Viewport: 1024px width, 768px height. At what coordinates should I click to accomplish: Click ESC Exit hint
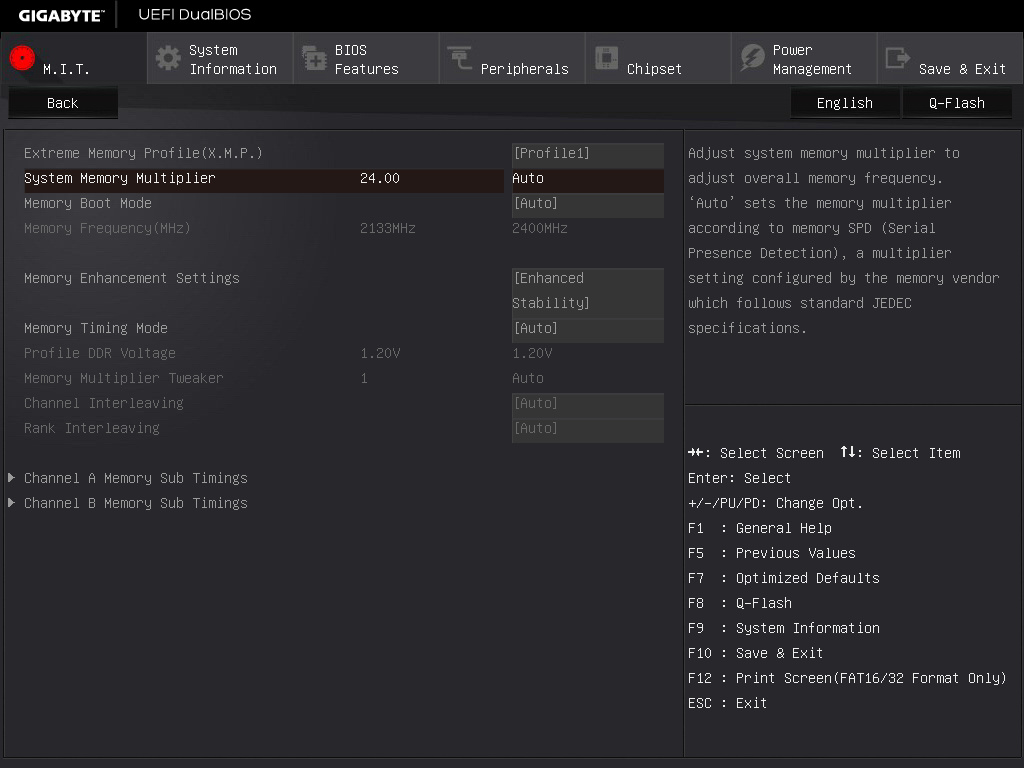click(728, 703)
